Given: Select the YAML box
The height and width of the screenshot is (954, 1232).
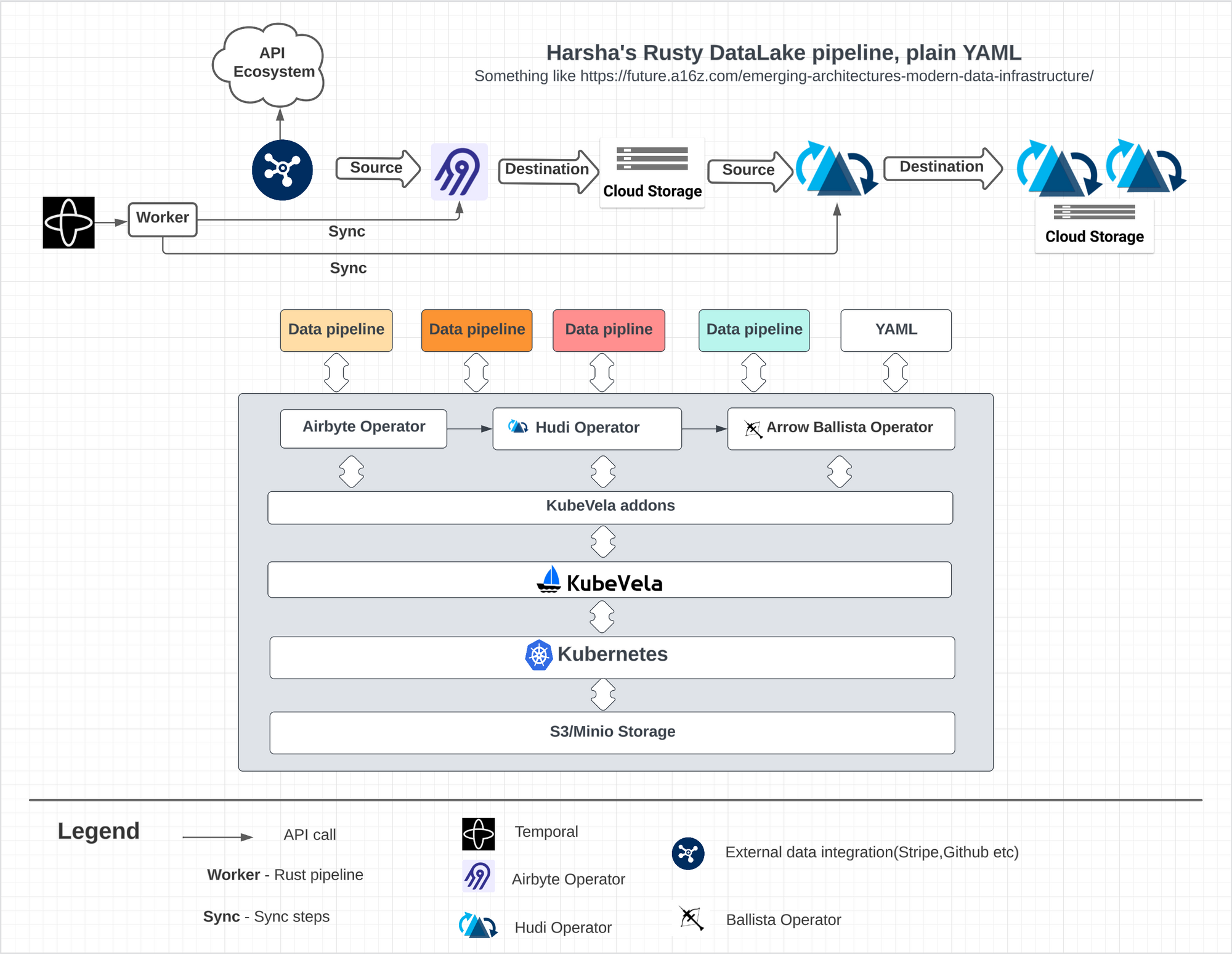Looking at the screenshot, I should click(x=896, y=330).
